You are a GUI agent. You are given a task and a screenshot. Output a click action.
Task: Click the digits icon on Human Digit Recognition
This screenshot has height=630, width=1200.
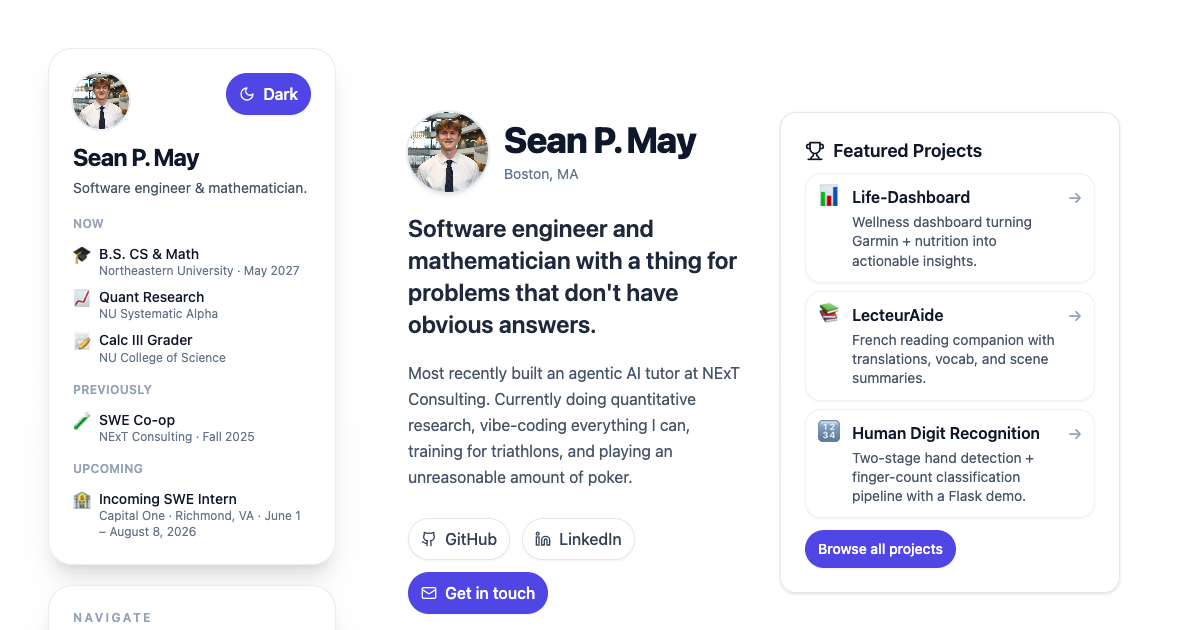point(828,433)
